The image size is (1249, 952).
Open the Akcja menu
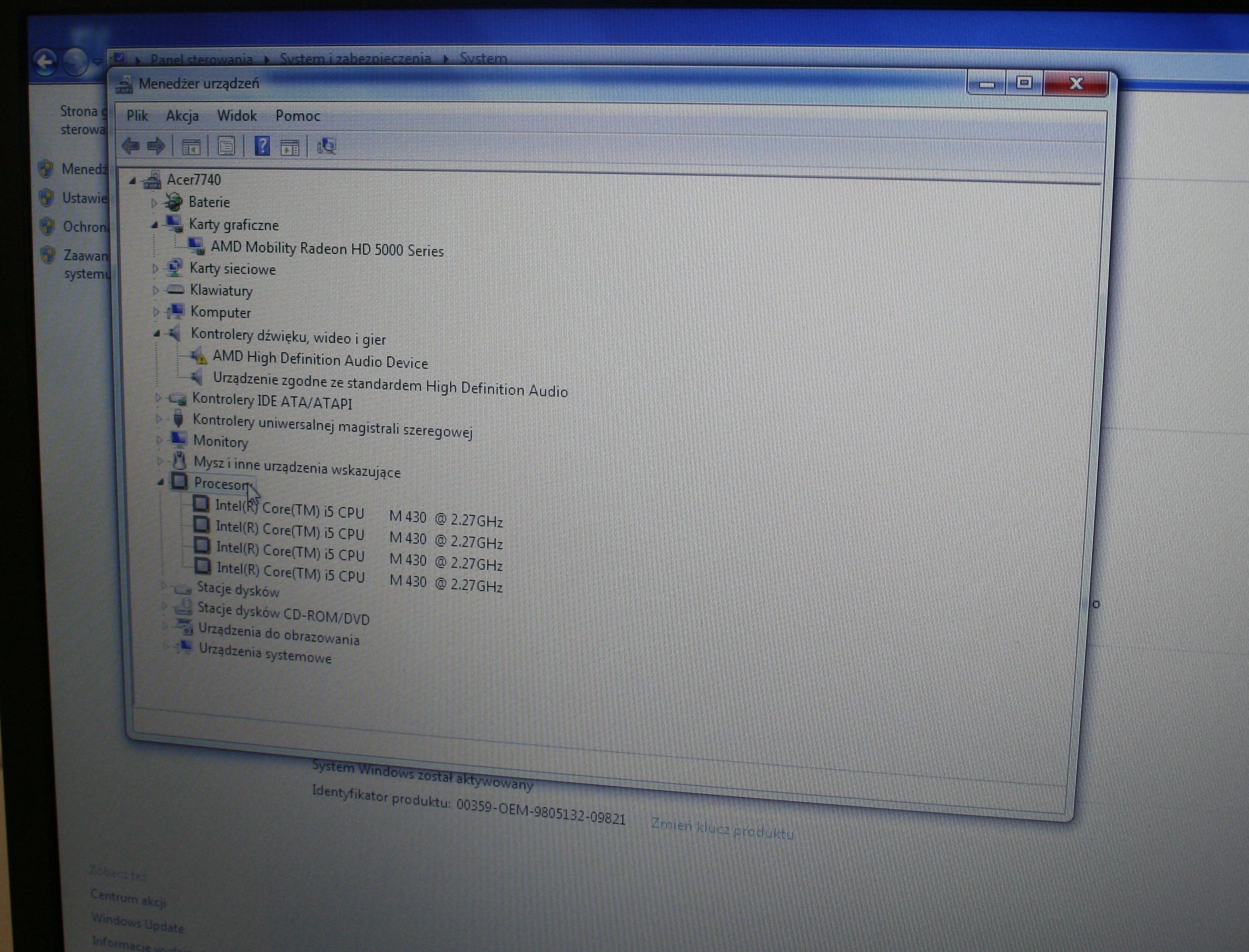tap(182, 115)
